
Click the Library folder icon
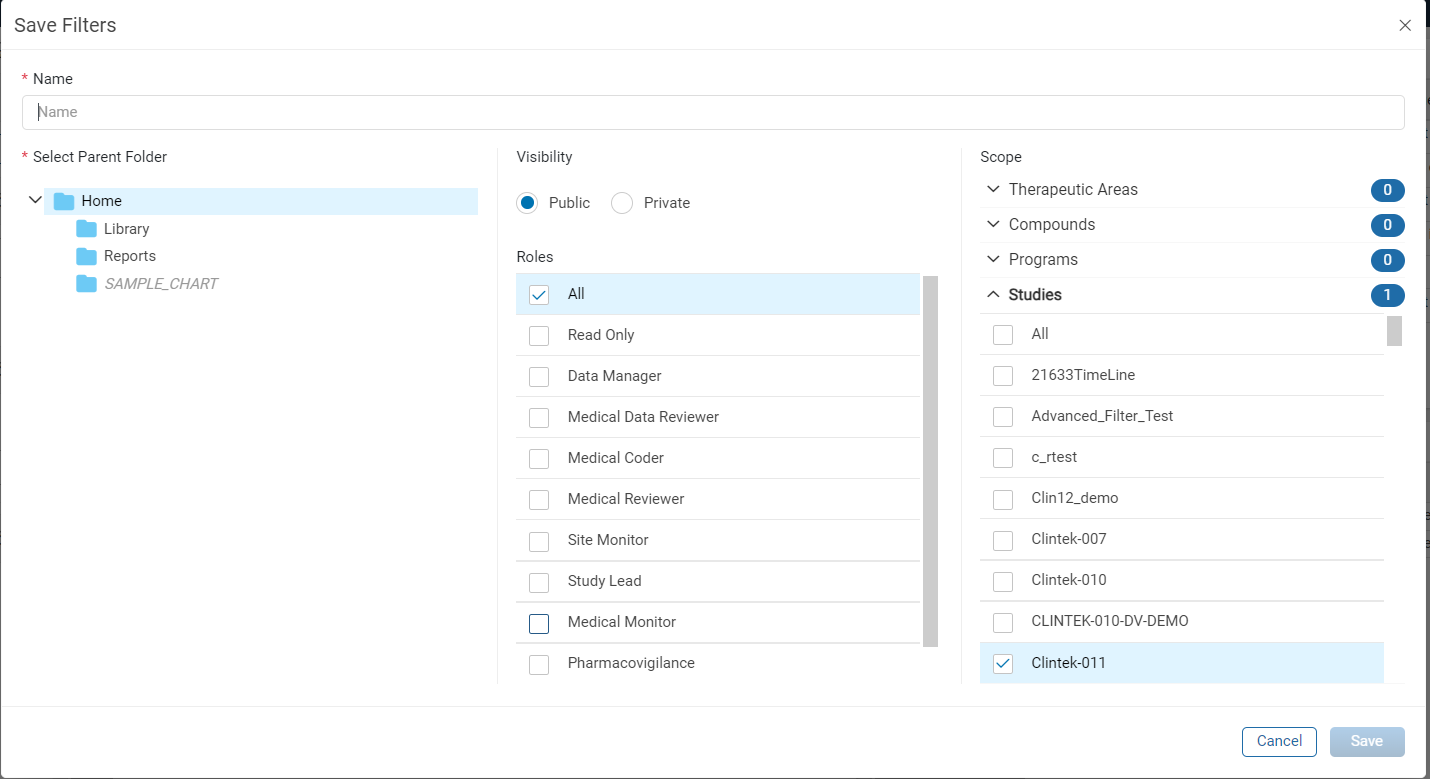[86, 229]
